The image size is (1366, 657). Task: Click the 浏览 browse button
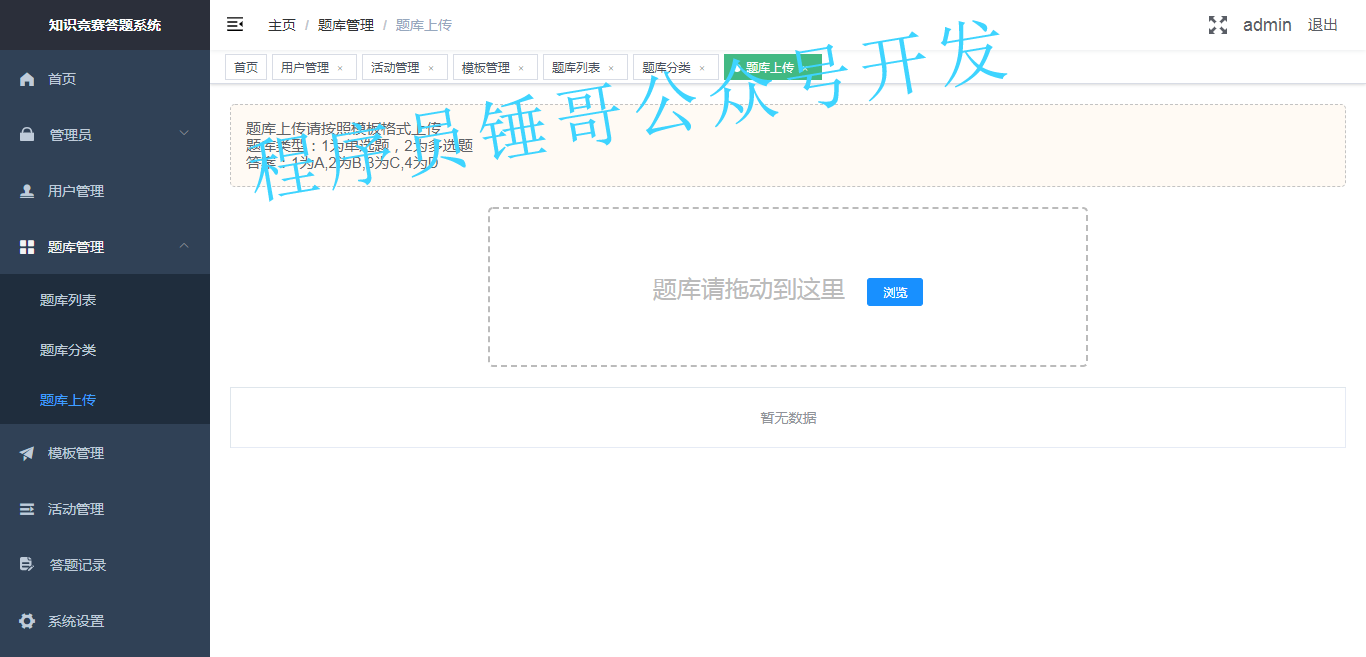click(895, 292)
